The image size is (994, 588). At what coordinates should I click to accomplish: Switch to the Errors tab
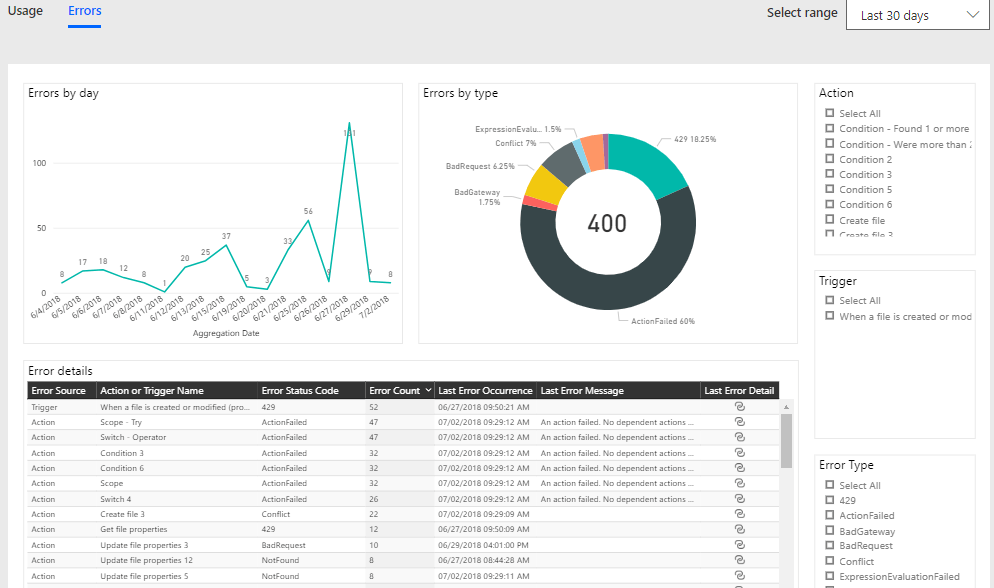coord(84,11)
